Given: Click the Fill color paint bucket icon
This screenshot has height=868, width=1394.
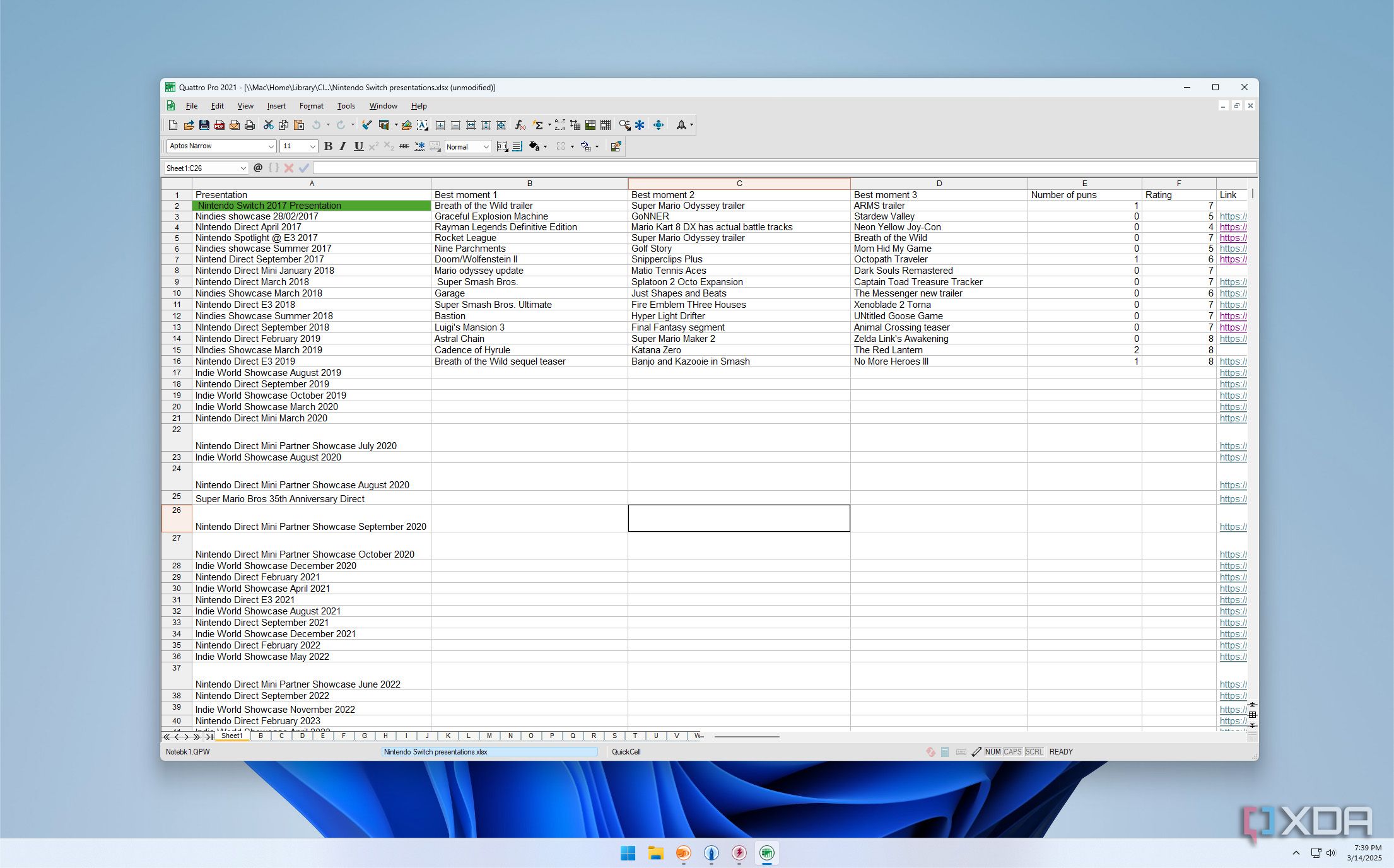Looking at the screenshot, I should (x=534, y=146).
